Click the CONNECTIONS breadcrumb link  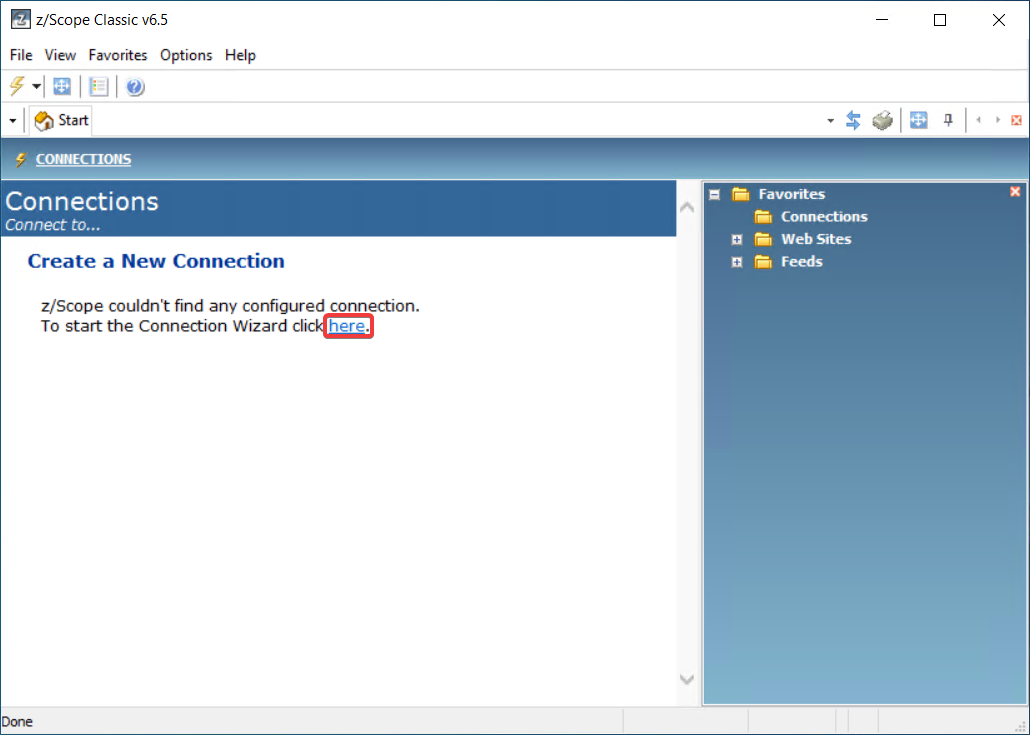(83, 159)
